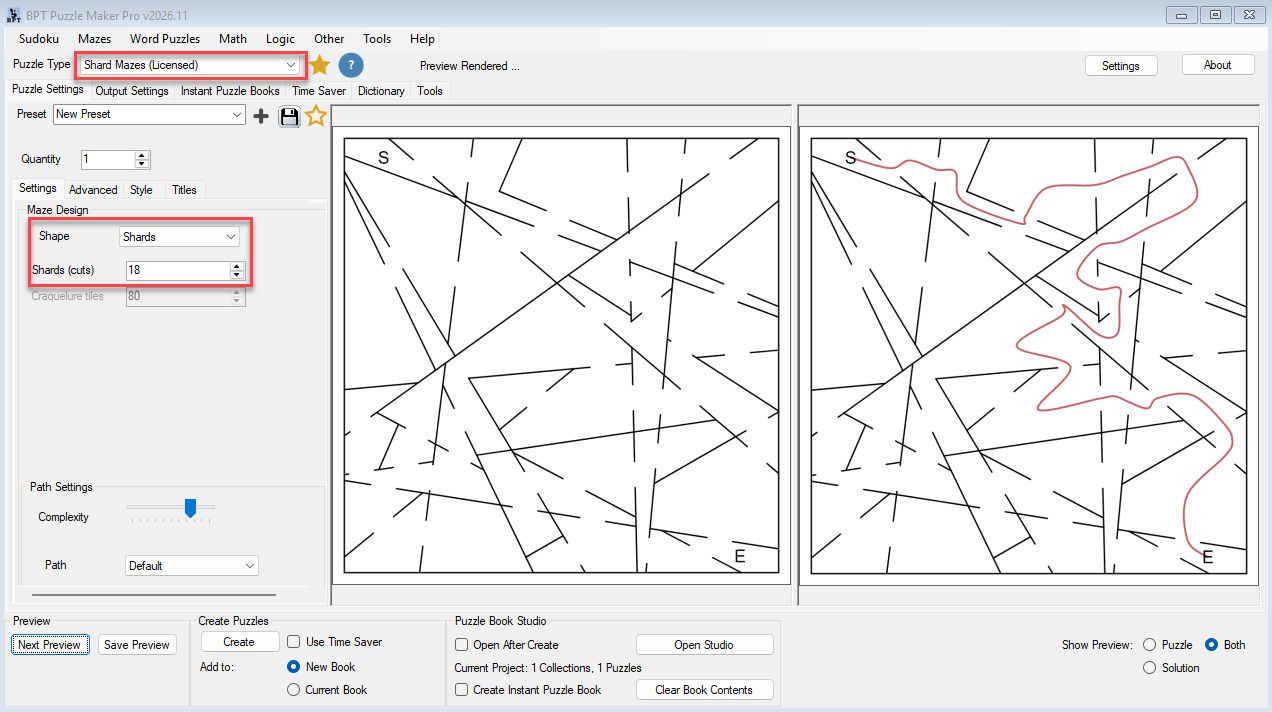Open the Math menu

click(x=233, y=39)
